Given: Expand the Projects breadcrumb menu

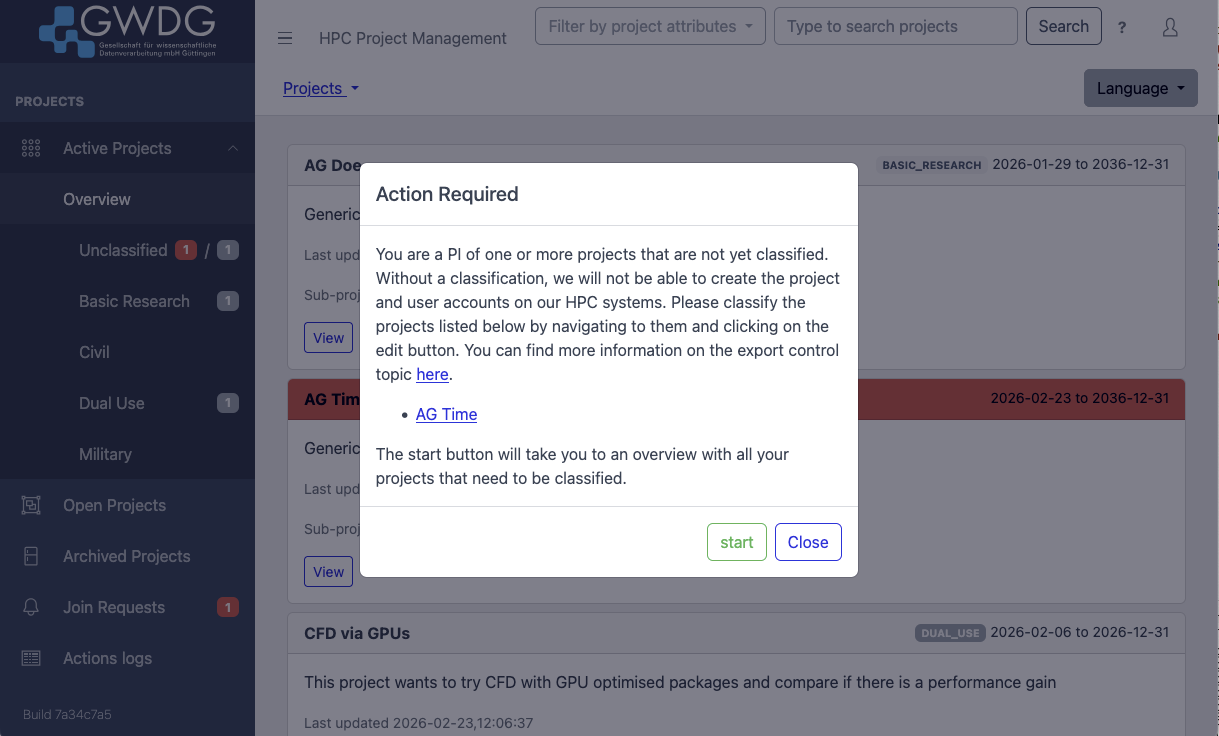Looking at the screenshot, I should coord(320,88).
